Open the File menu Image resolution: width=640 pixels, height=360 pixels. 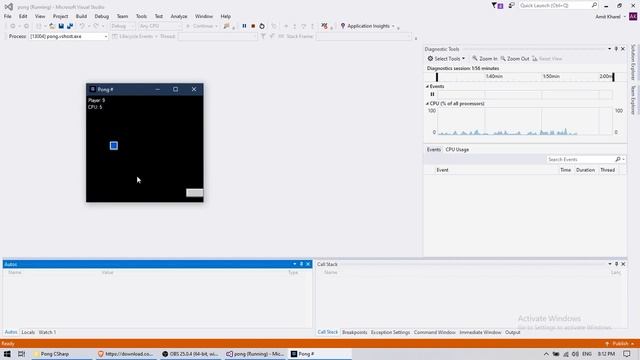(8, 16)
